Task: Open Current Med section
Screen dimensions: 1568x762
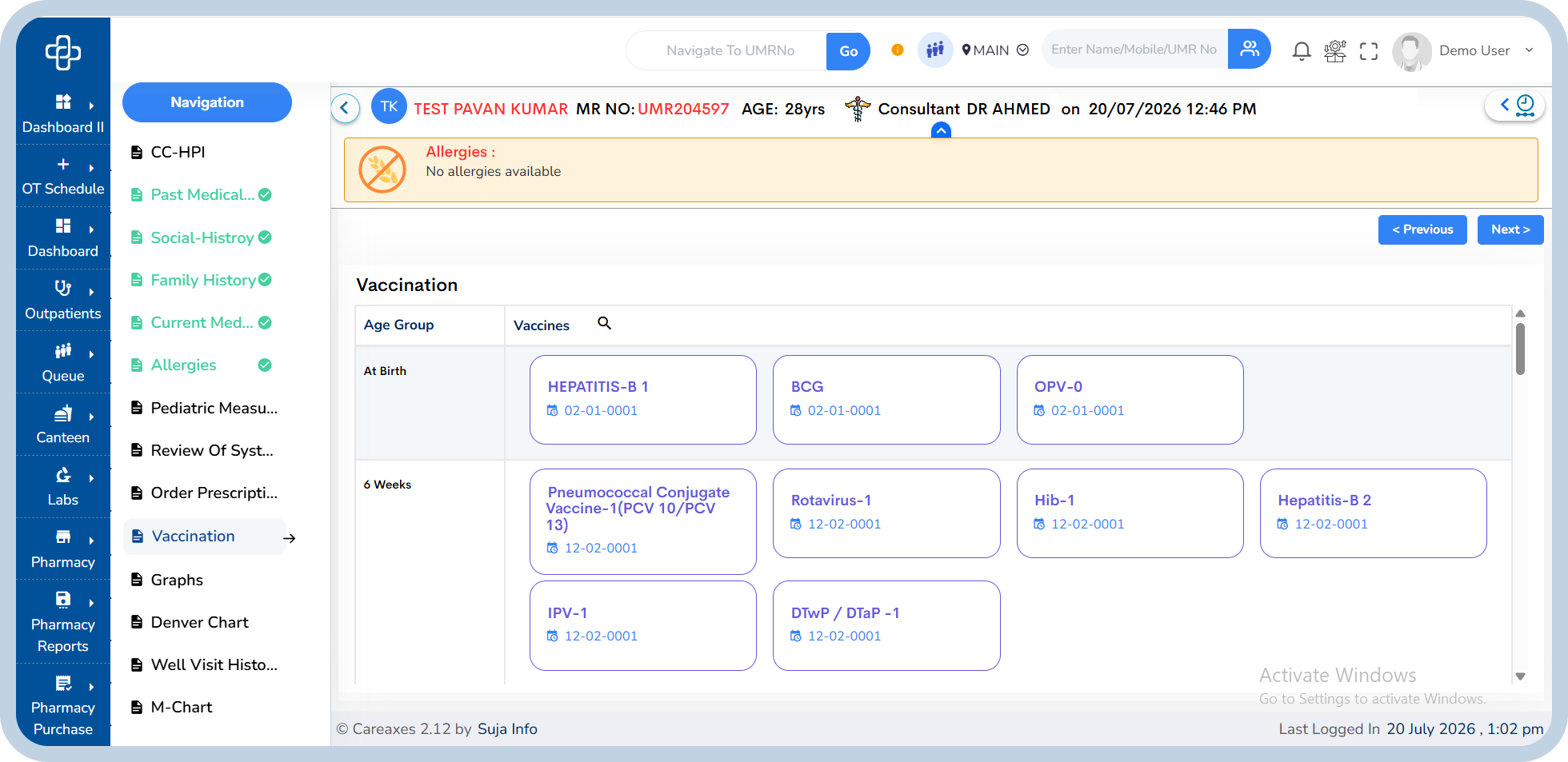Action: [x=201, y=322]
